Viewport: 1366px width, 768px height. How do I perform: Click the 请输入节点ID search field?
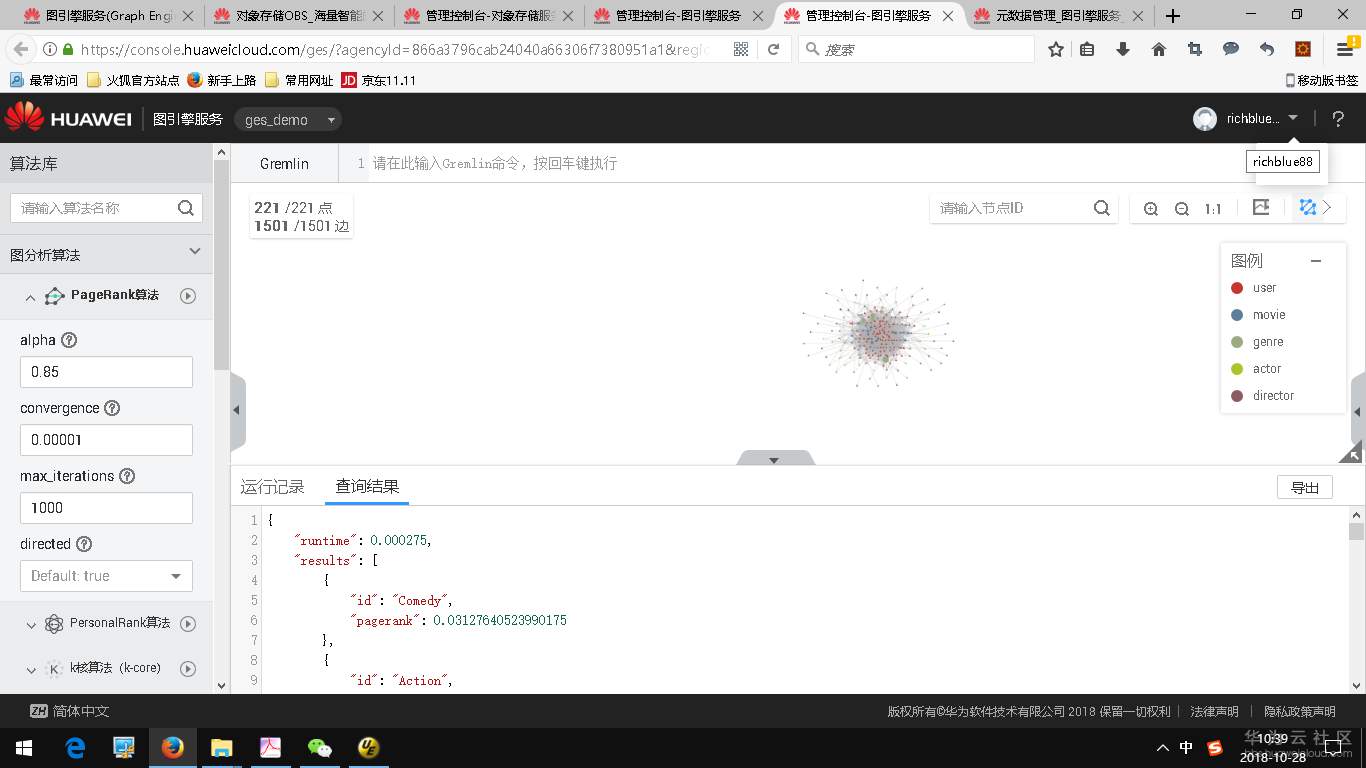tap(1010, 208)
